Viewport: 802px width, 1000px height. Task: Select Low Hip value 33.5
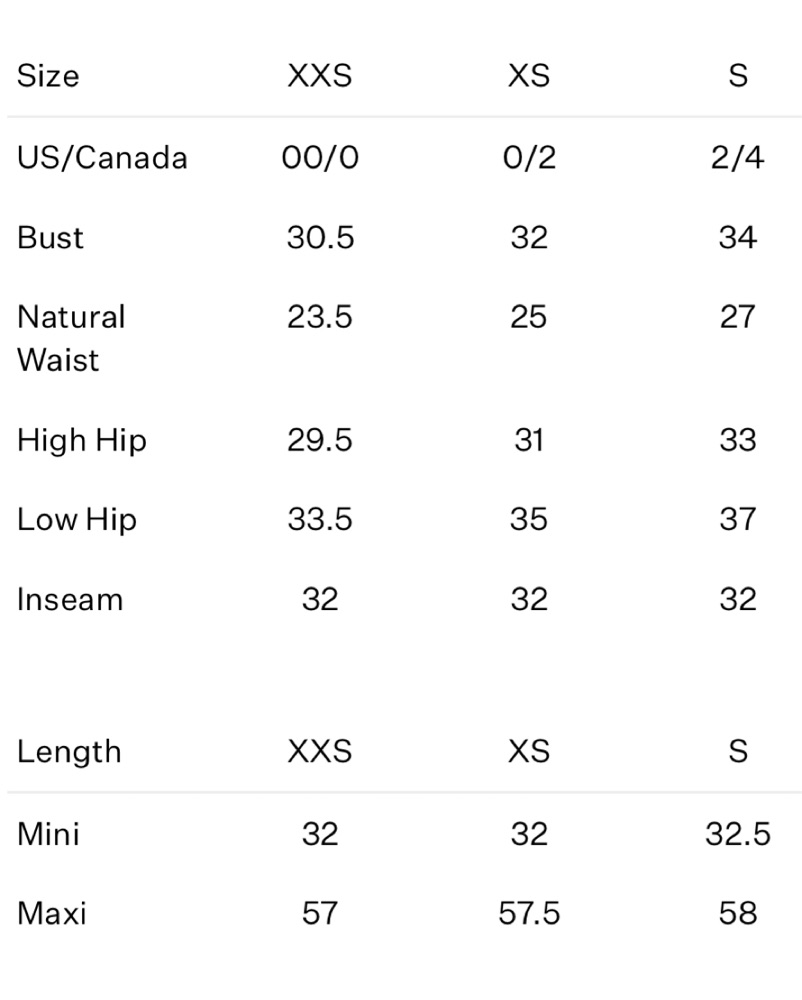click(x=319, y=519)
